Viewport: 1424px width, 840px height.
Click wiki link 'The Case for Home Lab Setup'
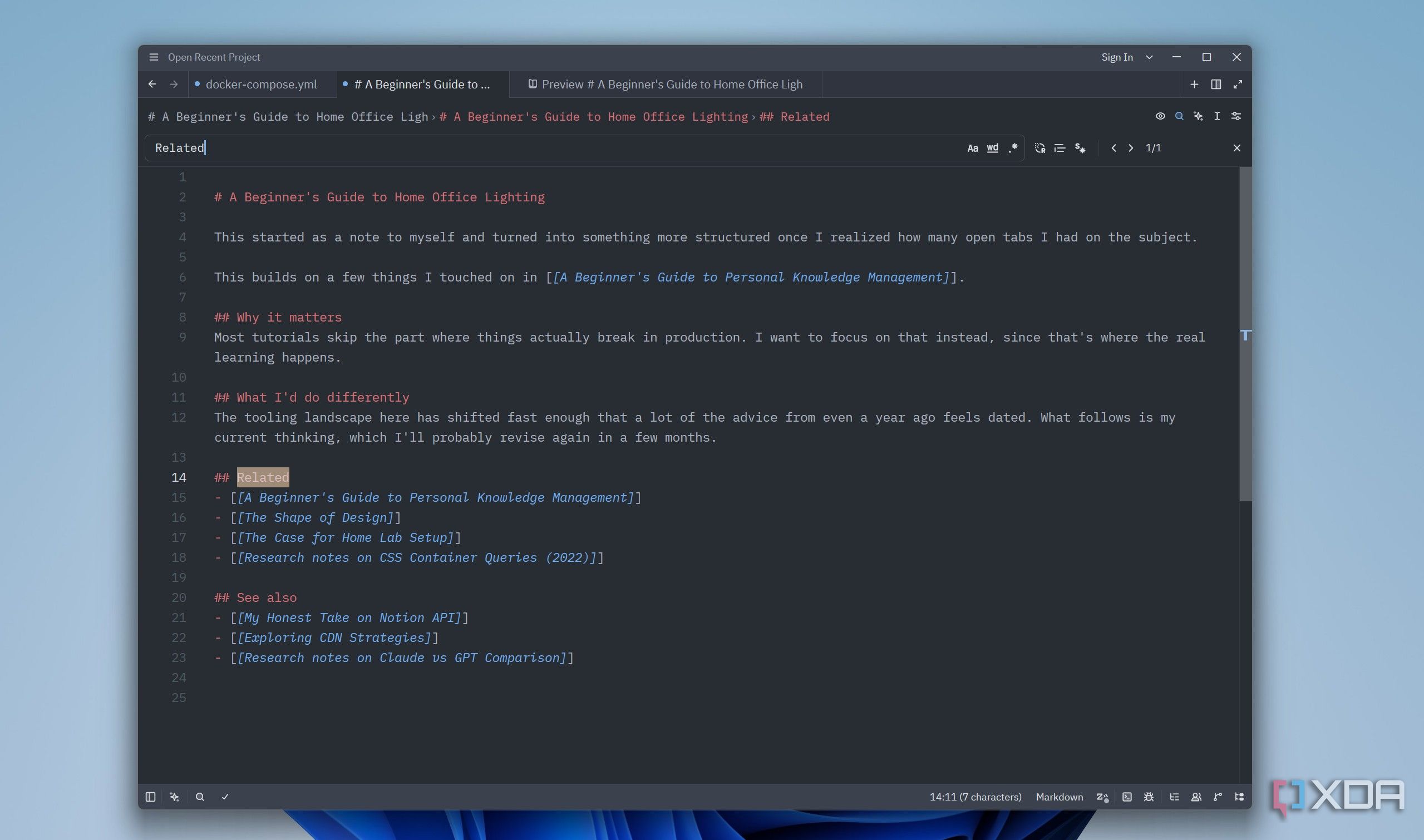tap(346, 538)
